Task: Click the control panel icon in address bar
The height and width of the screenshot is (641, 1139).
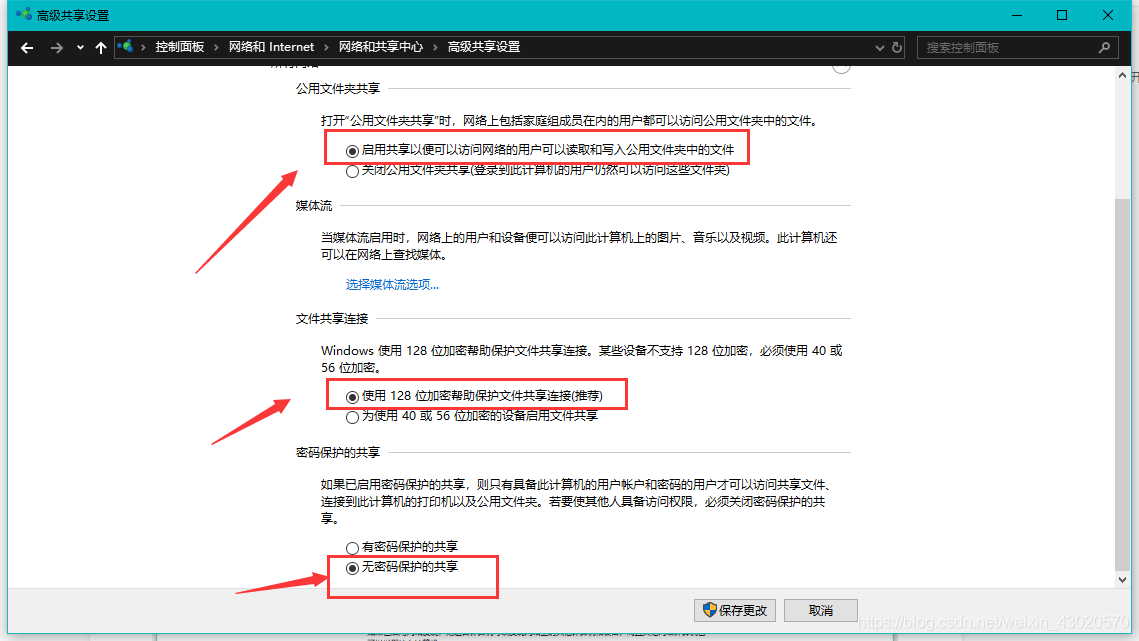Action: click(x=125, y=47)
